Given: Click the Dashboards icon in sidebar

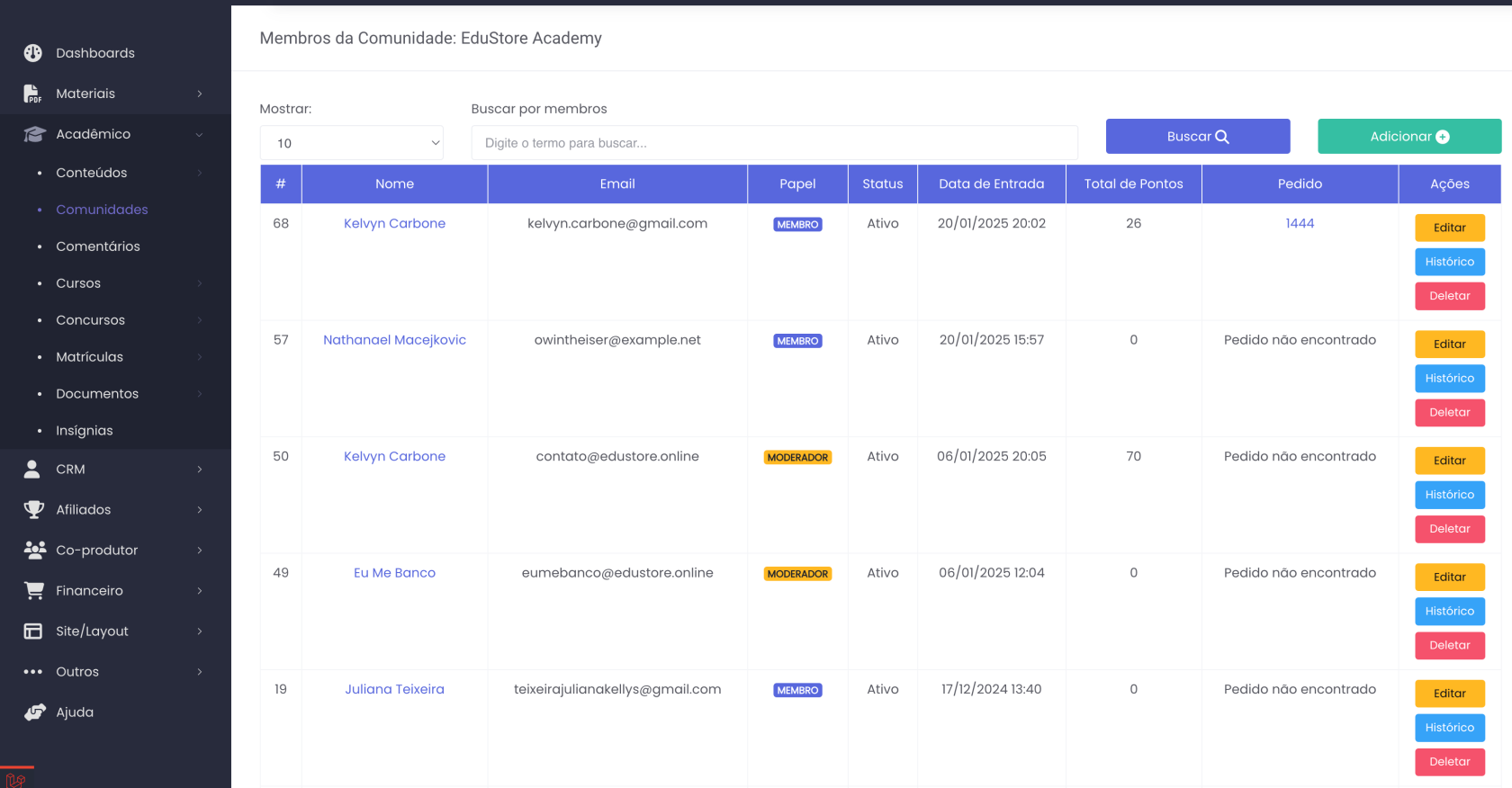Looking at the screenshot, I should pos(33,53).
